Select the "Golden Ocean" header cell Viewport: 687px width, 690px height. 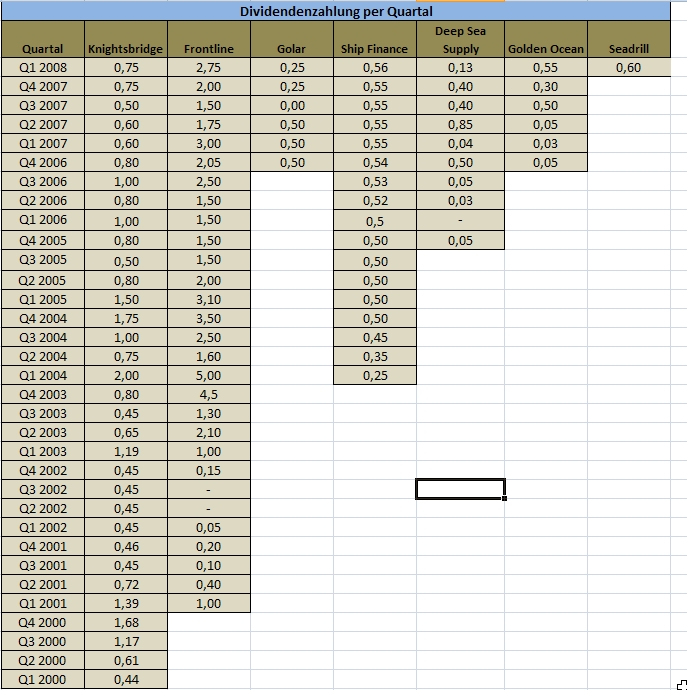546,39
